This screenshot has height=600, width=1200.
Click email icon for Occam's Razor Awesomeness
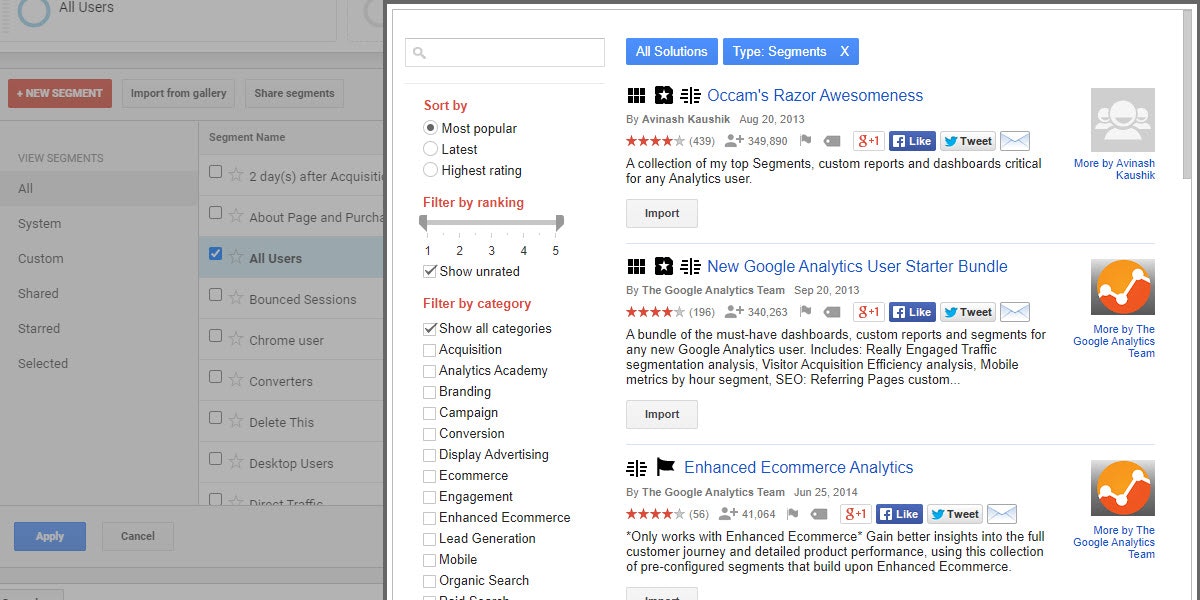point(1015,141)
